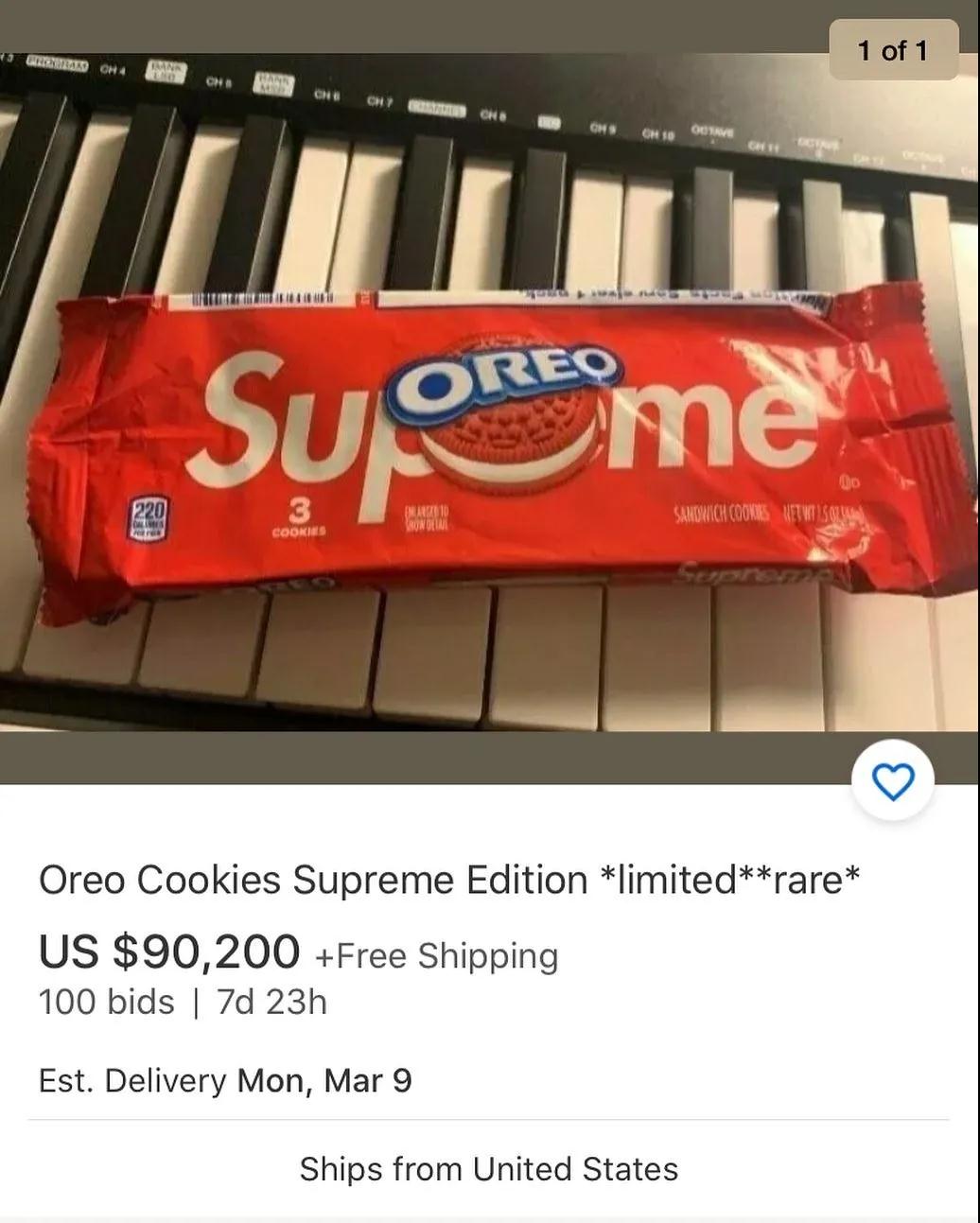Click the '7d 23h' time remaining

tap(271, 1002)
